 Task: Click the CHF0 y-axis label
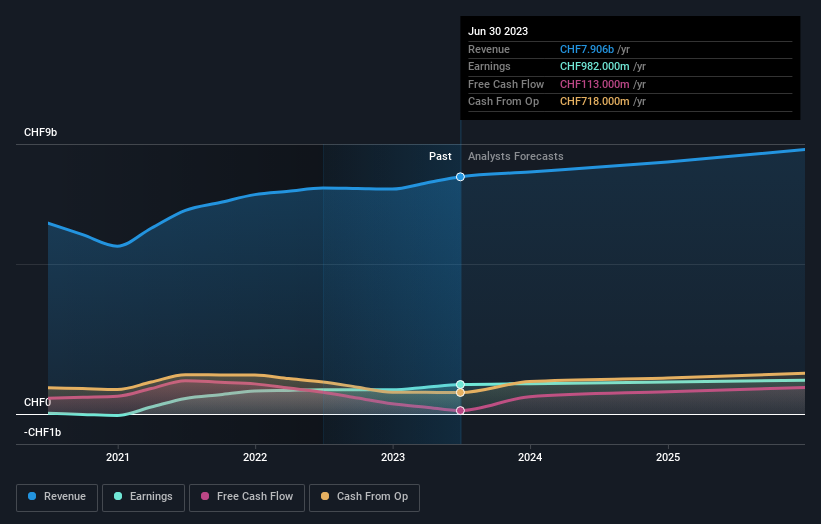[37, 403]
